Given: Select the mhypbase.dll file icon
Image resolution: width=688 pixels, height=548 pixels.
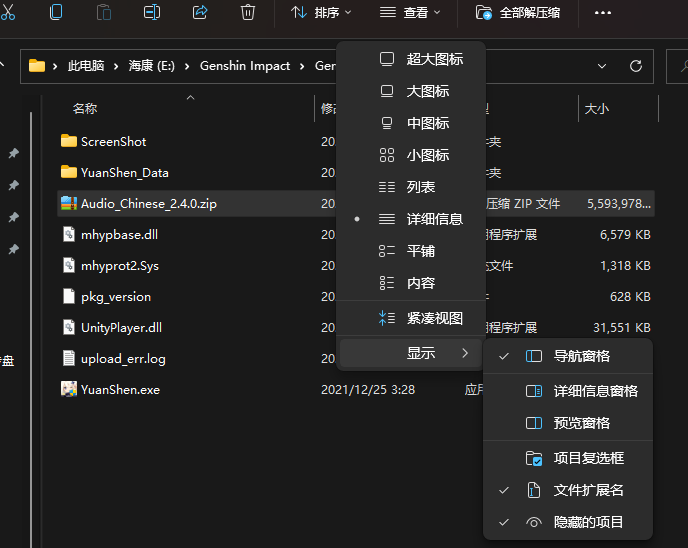Looking at the screenshot, I should click(x=68, y=234).
